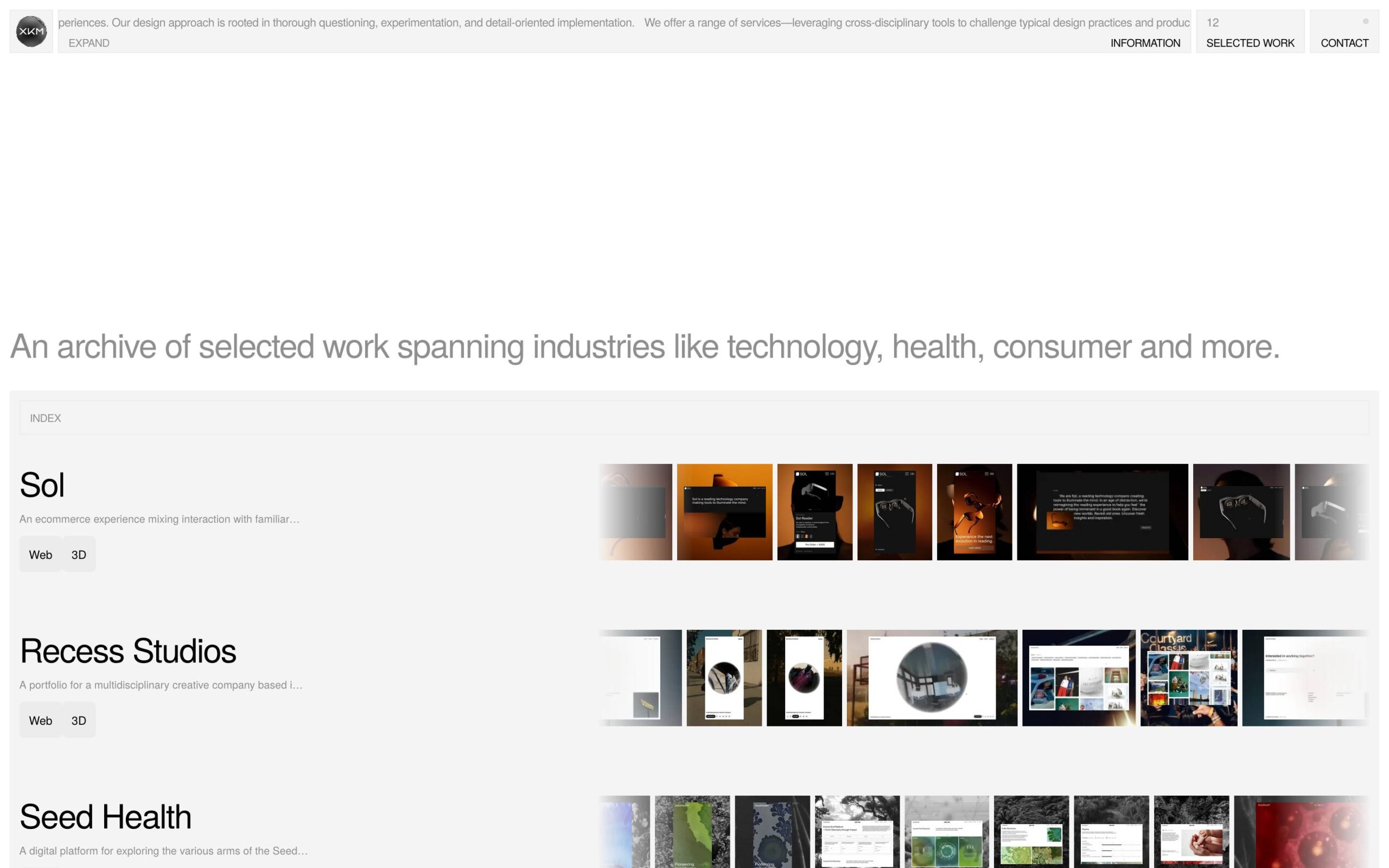
Task: Open Recess Studios glass sphere thumbnail
Action: click(x=932, y=678)
